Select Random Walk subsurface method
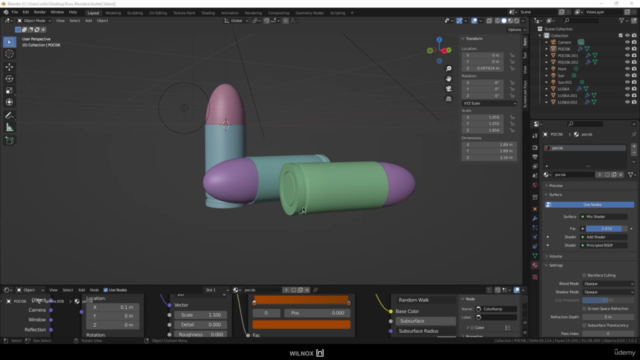The width and height of the screenshot is (640, 360). pos(425,300)
